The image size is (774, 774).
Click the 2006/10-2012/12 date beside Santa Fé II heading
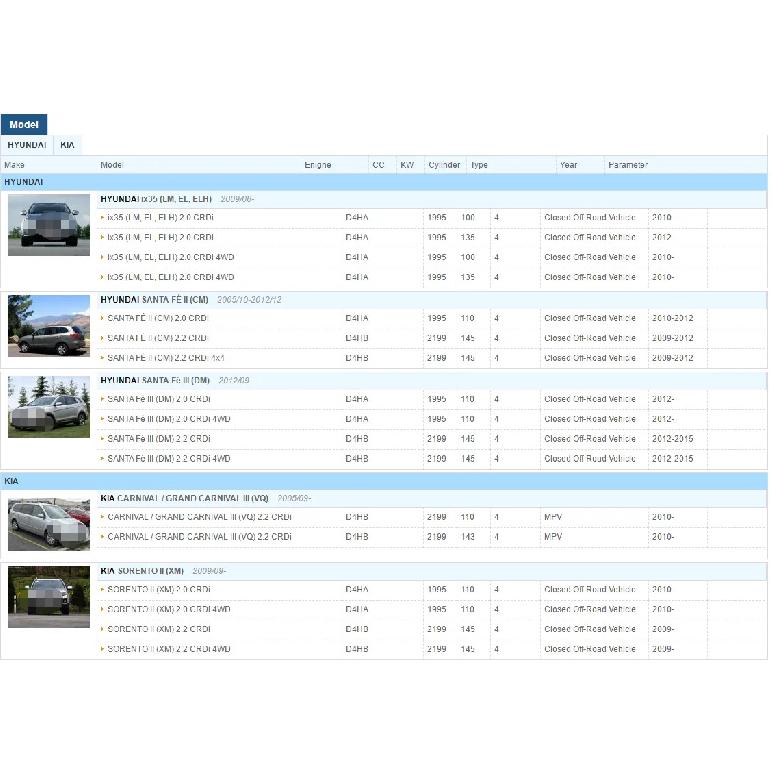249,300
